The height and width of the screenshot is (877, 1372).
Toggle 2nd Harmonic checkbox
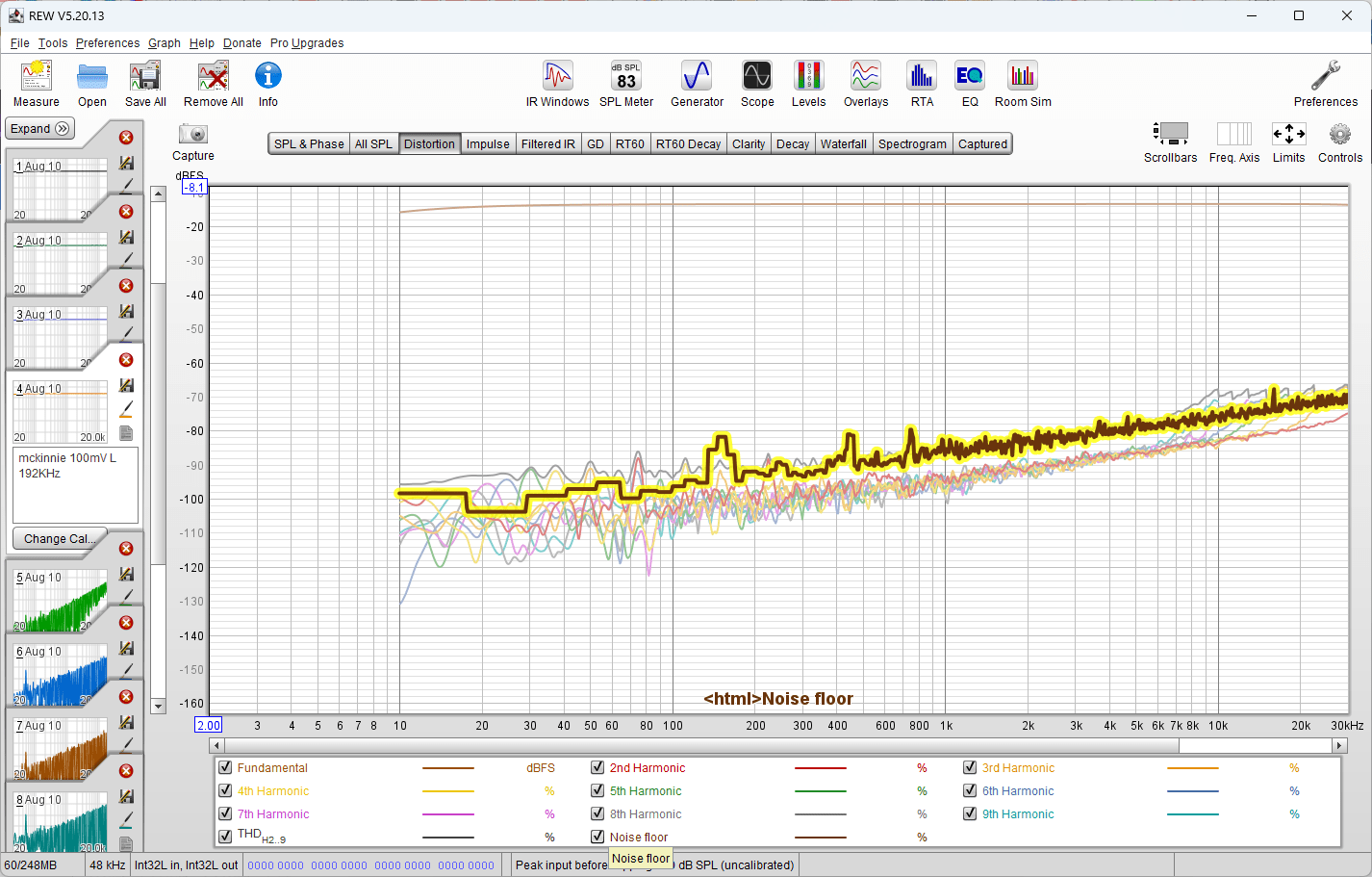point(597,767)
